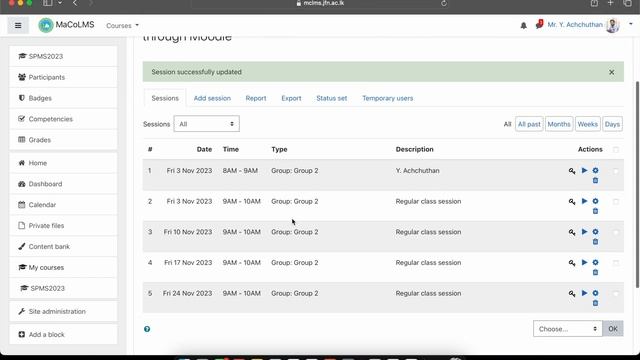Take attendance for Fri 24 Nov session
Viewport: 640px width, 360px height.
pyautogui.click(x=584, y=293)
